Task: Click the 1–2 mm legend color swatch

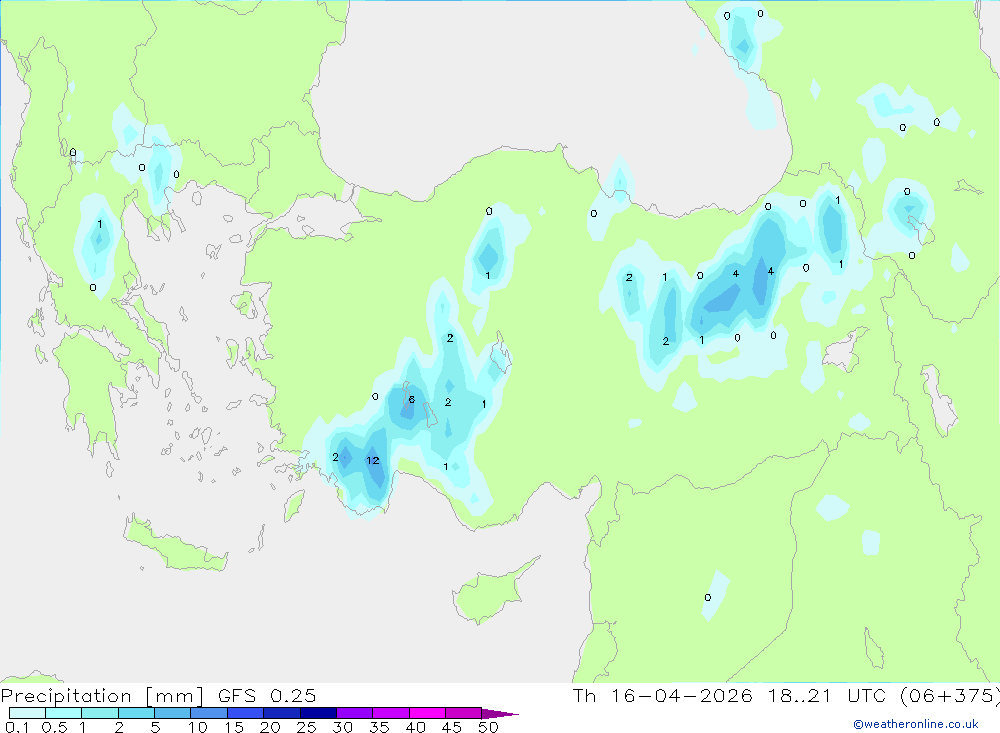Action: tap(100, 713)
